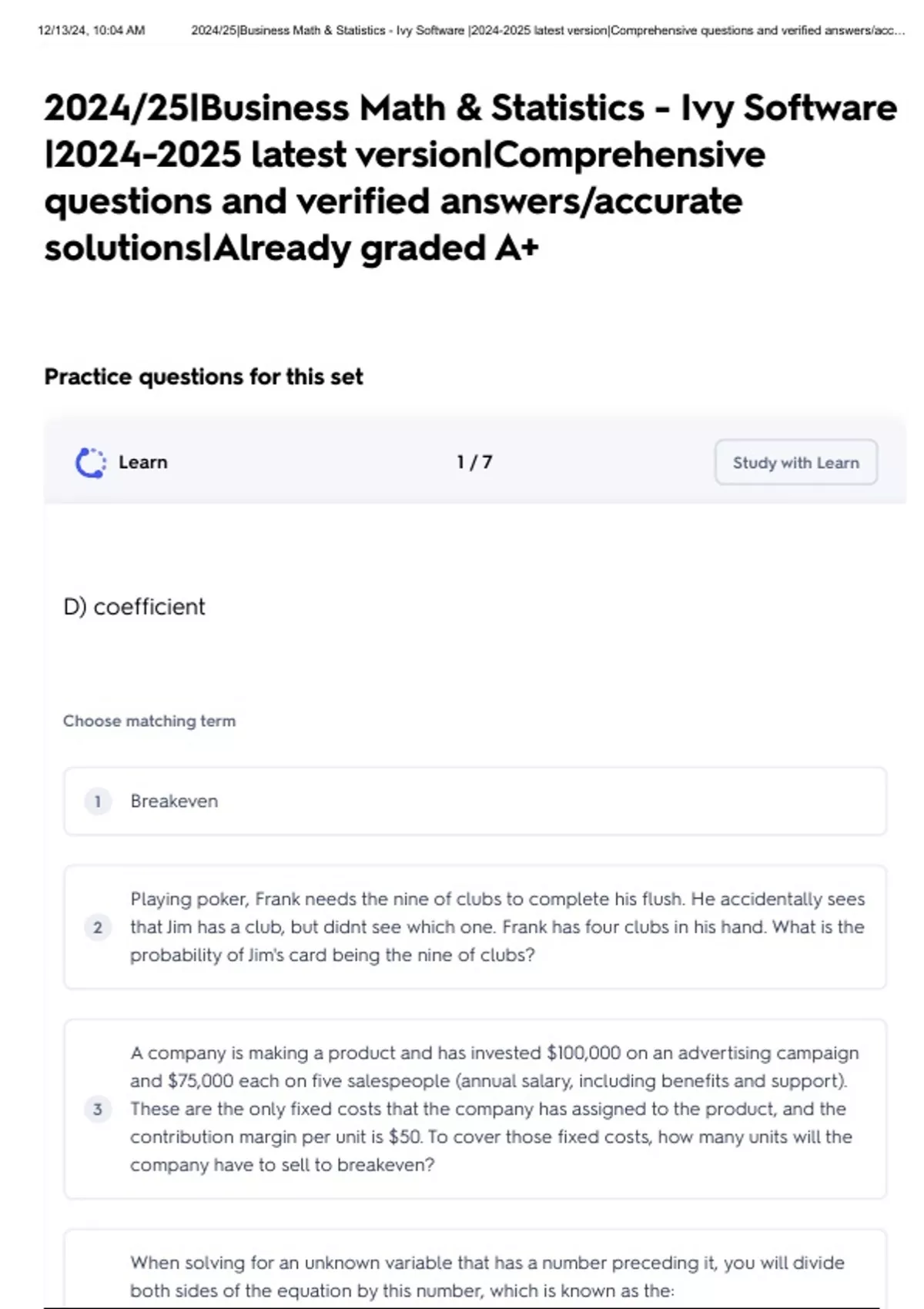Click the number 1 answer badge
Image resolution: width=924 pixels, height=1309 pixels.
pyautogui.click(x=98, y=802)
